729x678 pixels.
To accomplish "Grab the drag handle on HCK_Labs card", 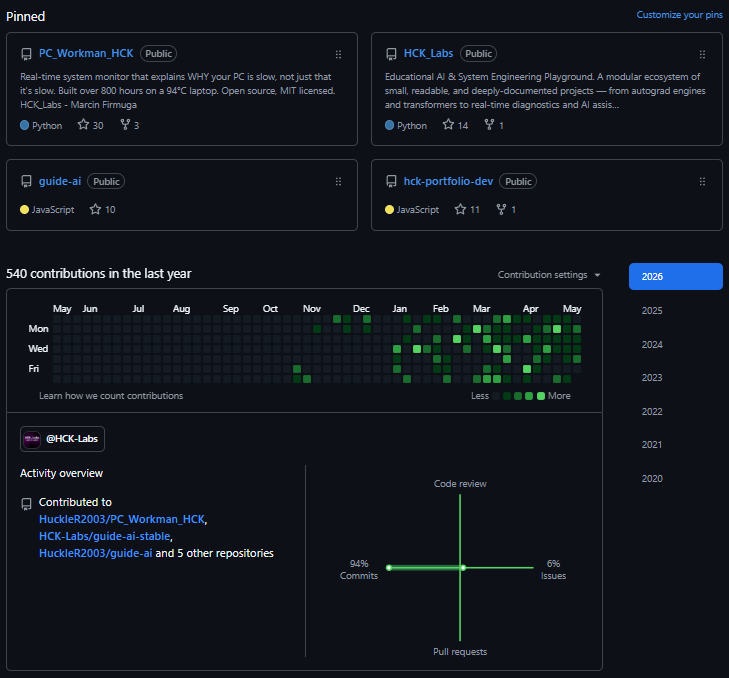I will [702, 54].
